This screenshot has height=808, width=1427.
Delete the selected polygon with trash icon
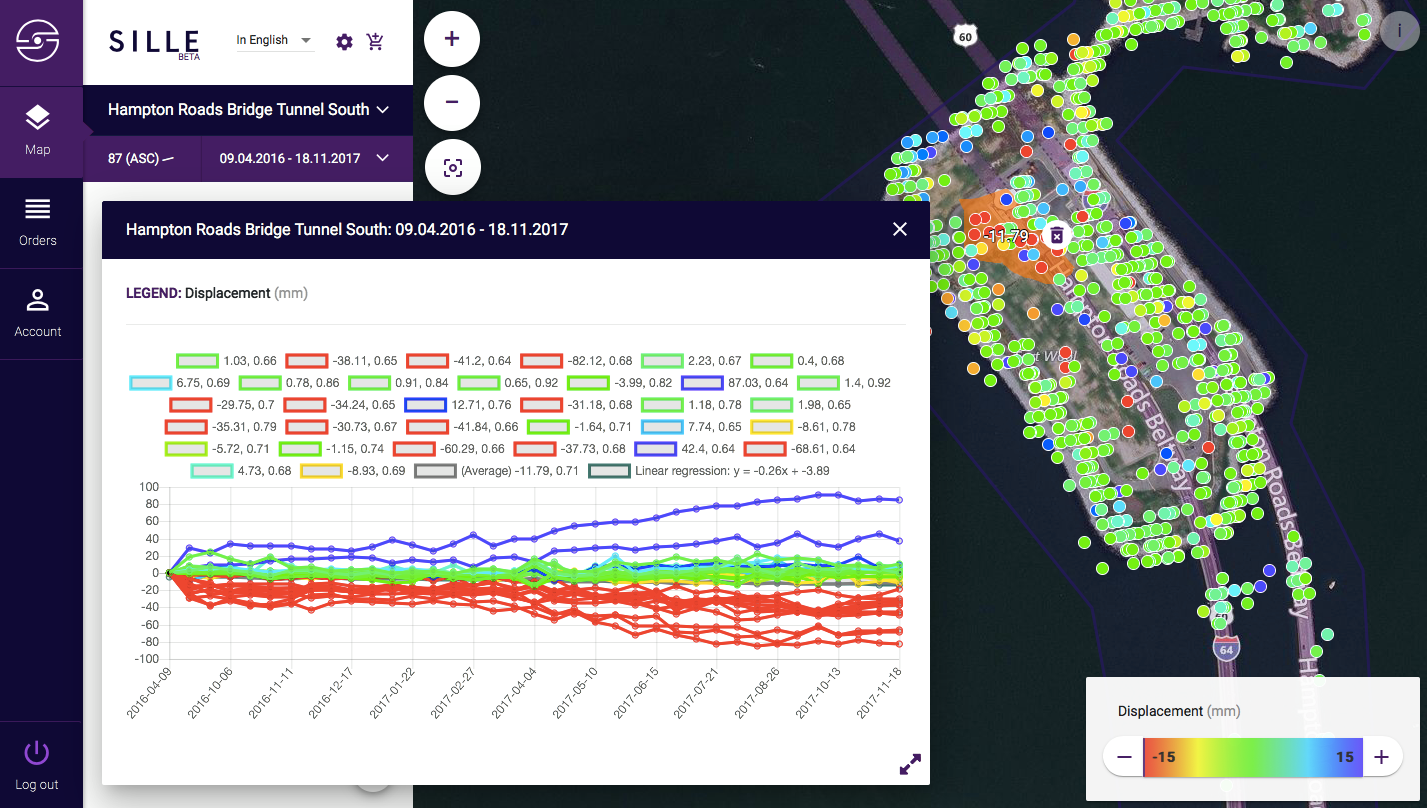1056,235
